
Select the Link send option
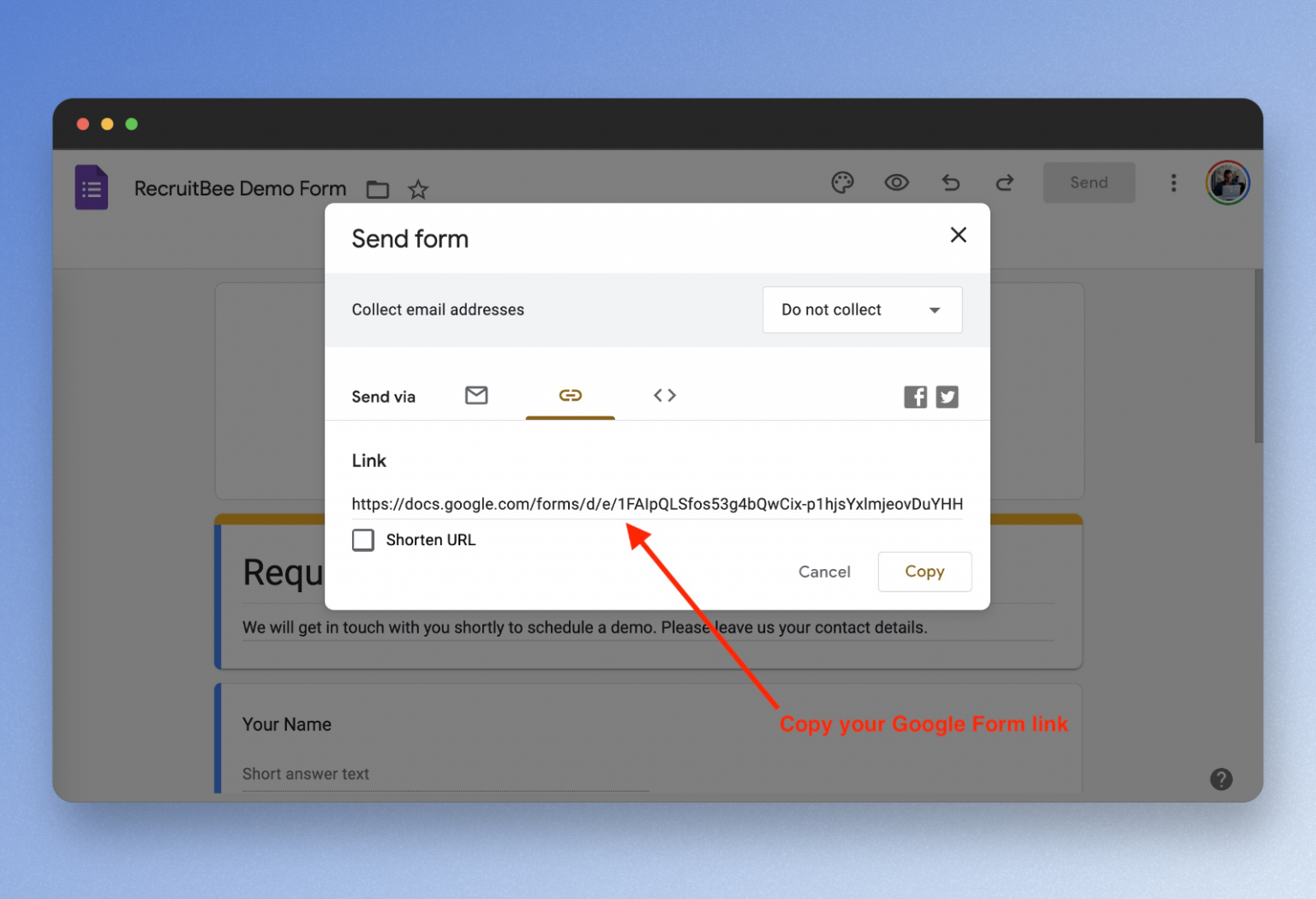point(570,395)
